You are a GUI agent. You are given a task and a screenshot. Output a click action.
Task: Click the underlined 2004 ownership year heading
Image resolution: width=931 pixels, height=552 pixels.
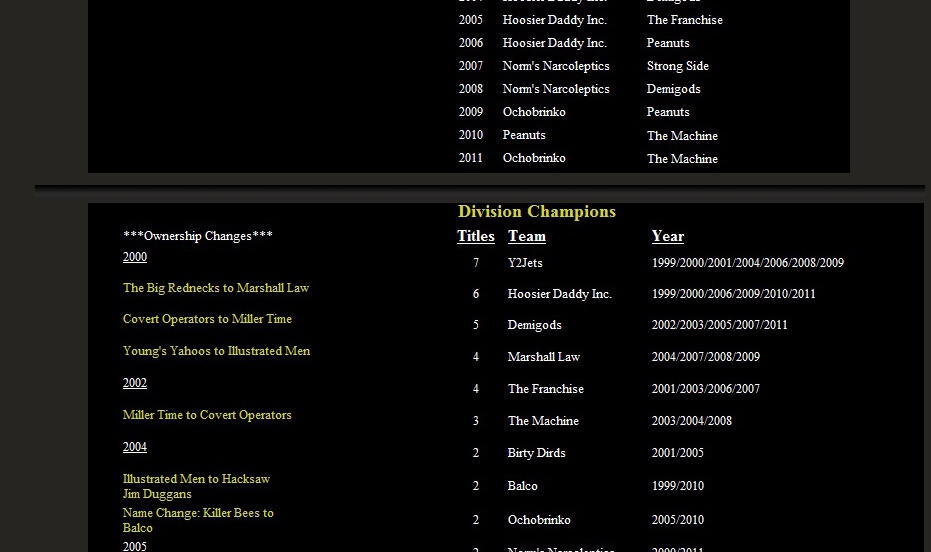coord(135,447)
